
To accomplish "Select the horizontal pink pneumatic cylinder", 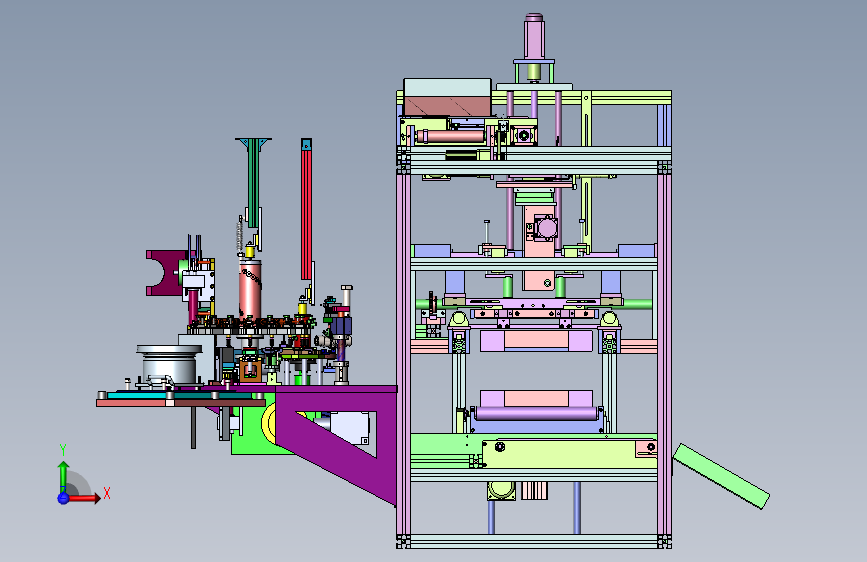I will click(x=450, y=136).
